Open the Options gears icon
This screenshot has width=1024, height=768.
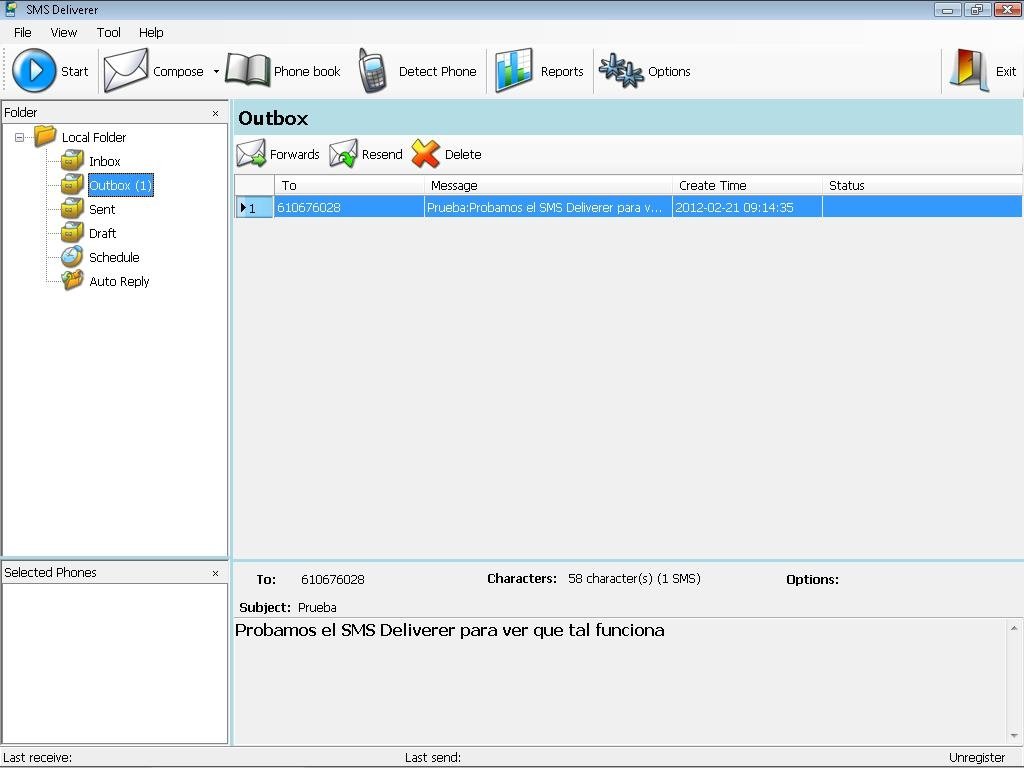pyautogui.click(x=621, y=71)
